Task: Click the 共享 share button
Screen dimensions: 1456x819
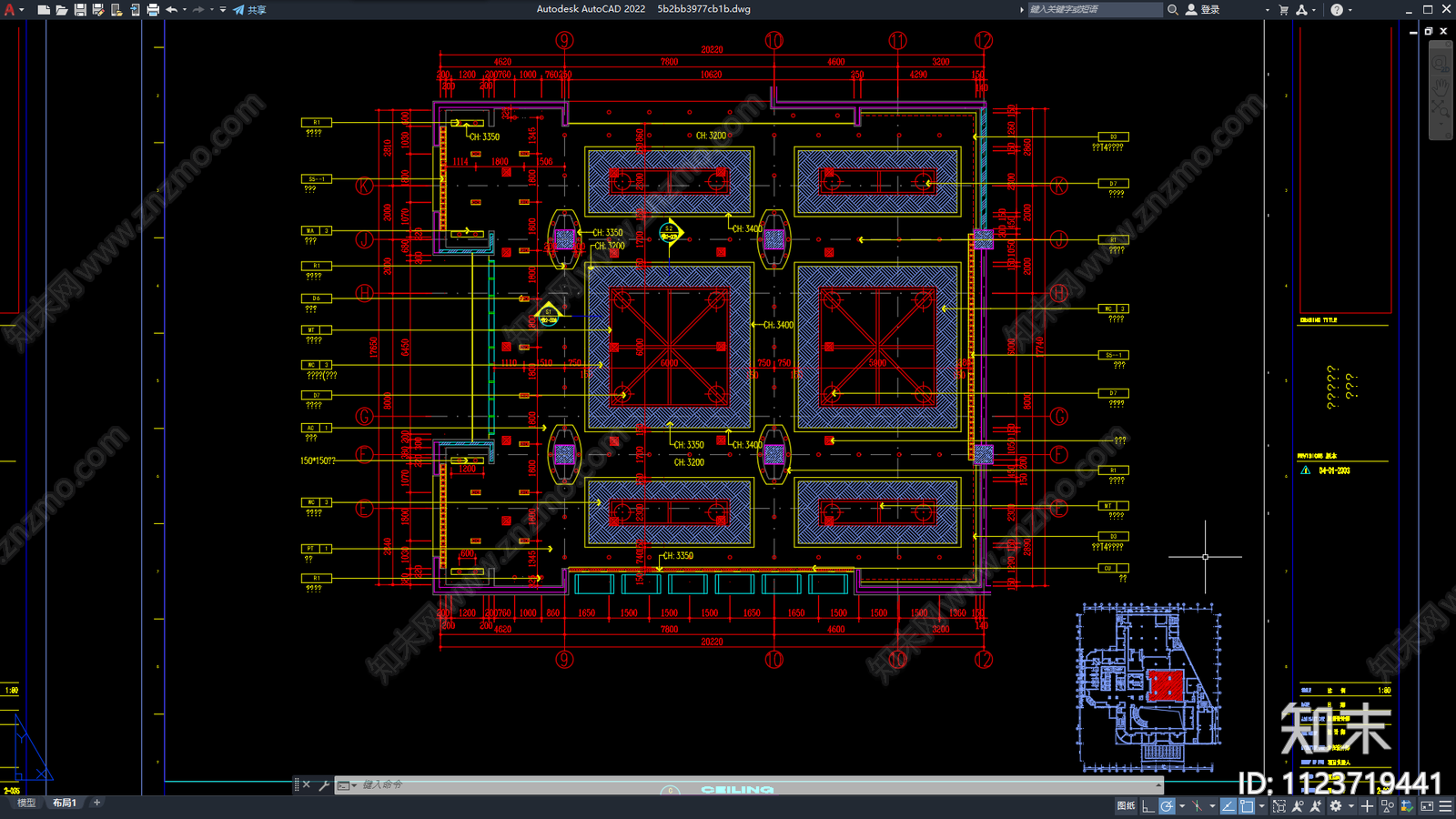Action: coord(249,9)
